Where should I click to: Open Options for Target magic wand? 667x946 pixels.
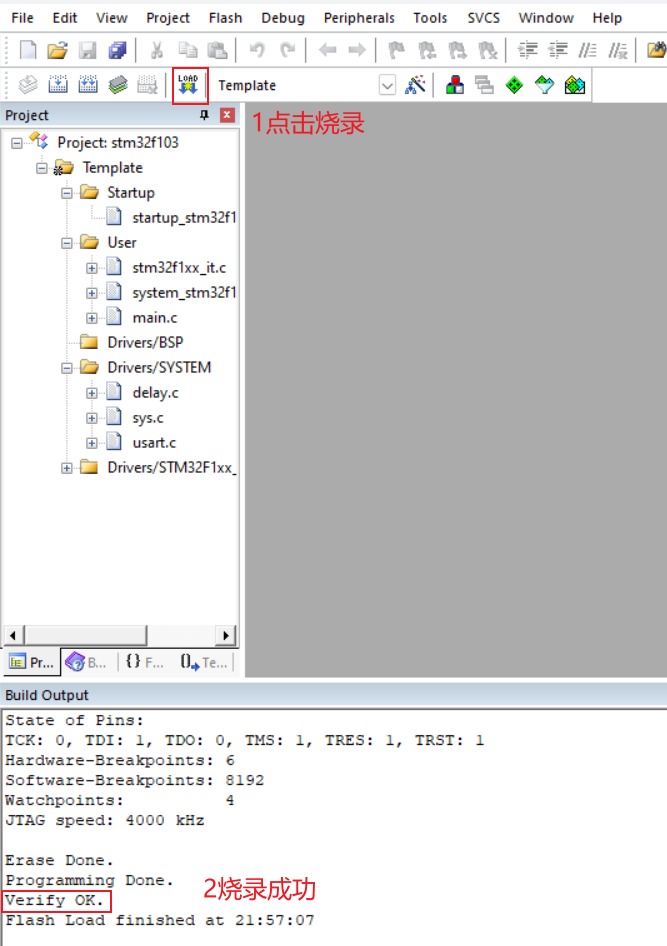(x=415, y=85)
